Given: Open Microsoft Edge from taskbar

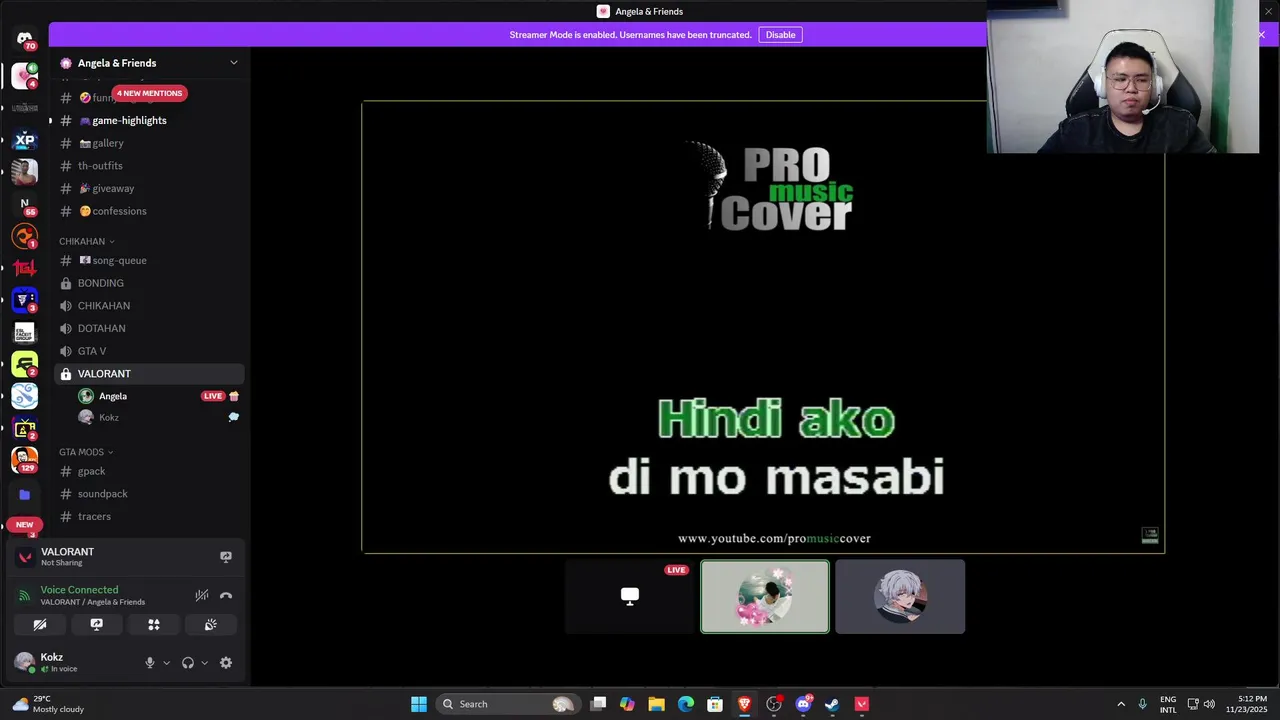Looking at the screenshot, I should [x=686, y=704].
